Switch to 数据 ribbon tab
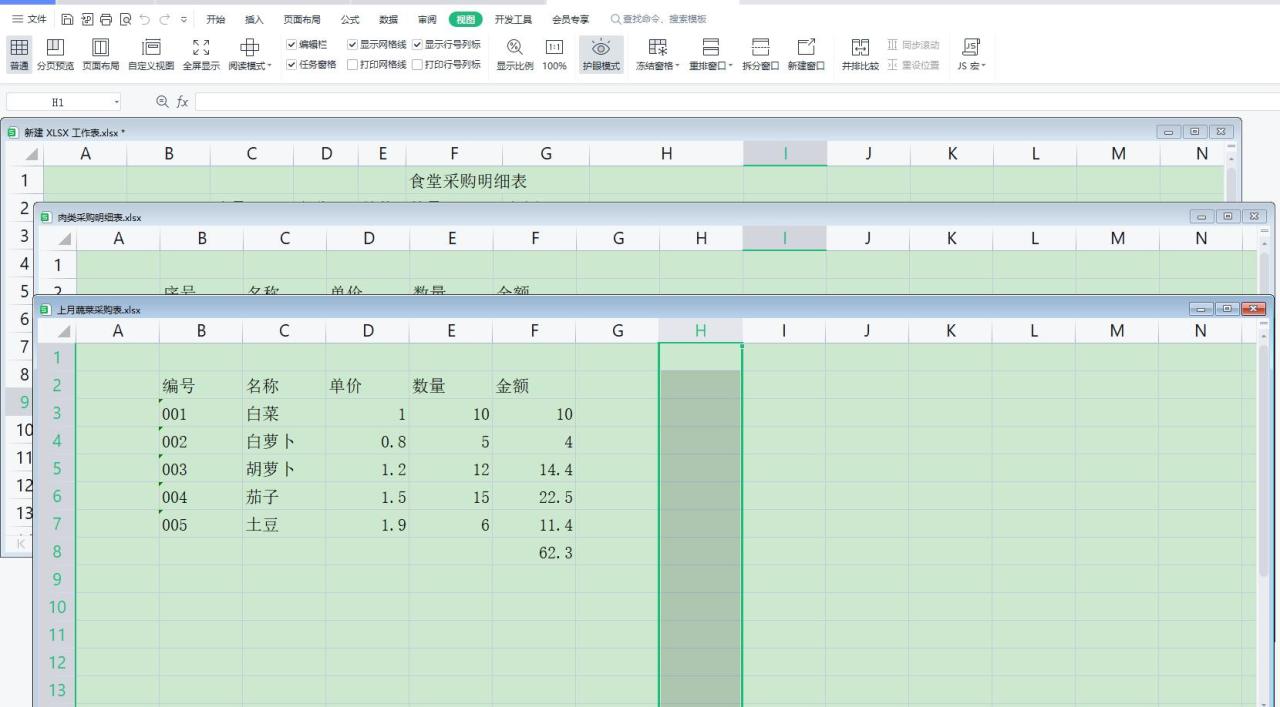The height and width of the screenshot is (707, 1280). click(388, 19)
